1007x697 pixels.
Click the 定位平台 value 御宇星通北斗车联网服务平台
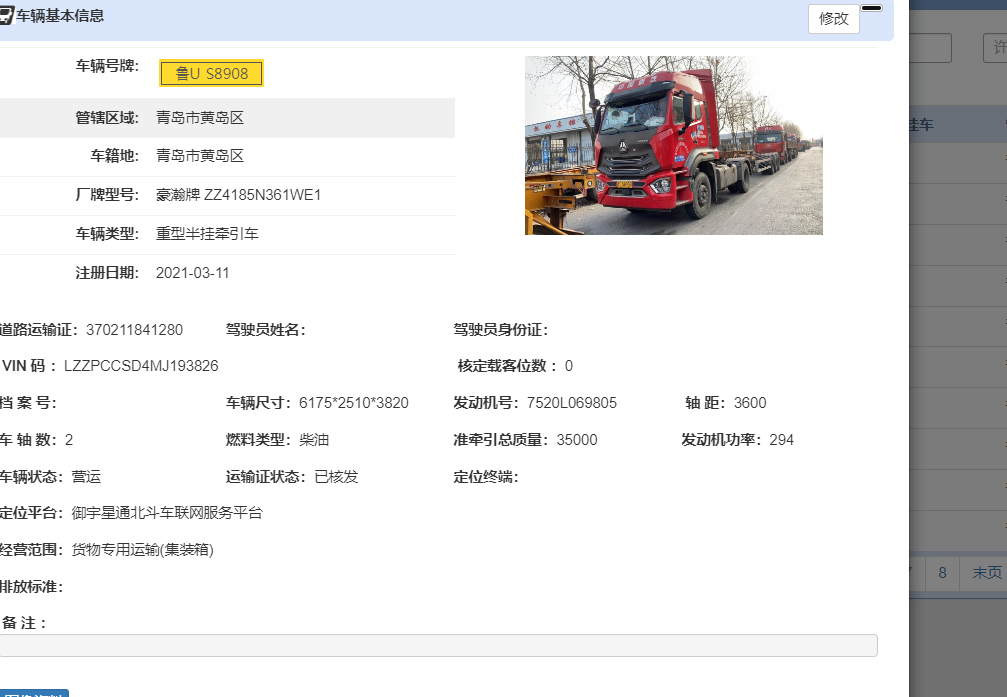(x=167, y=513)
